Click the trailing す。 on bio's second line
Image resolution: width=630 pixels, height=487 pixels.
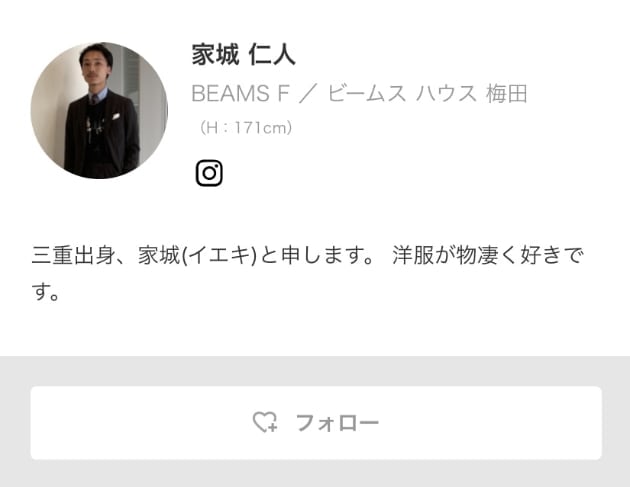coord(46,292)
